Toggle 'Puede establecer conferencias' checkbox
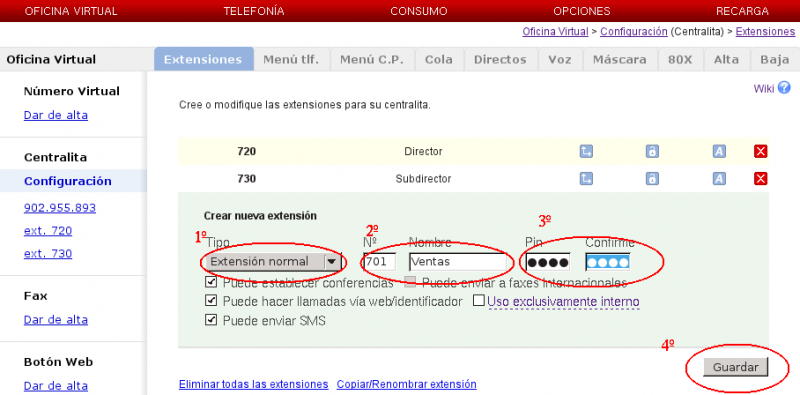The height and width of the screenshot is (395, 800). [211, 282]
